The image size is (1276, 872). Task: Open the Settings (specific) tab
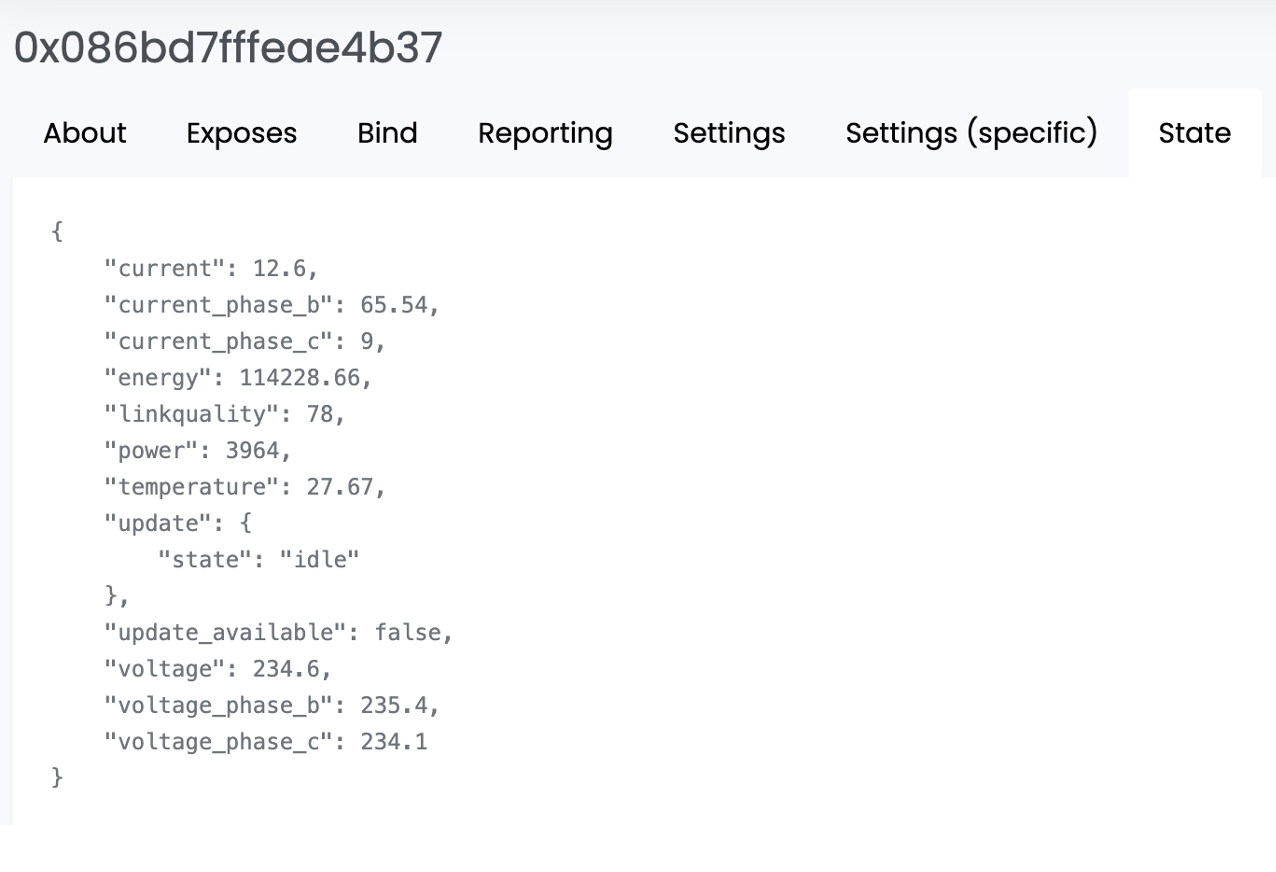[971, 133]
